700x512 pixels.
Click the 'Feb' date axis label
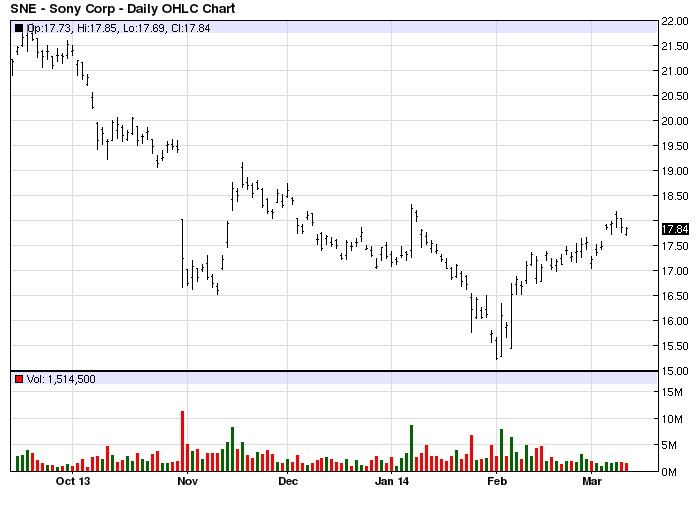click(x=496, y=481)
